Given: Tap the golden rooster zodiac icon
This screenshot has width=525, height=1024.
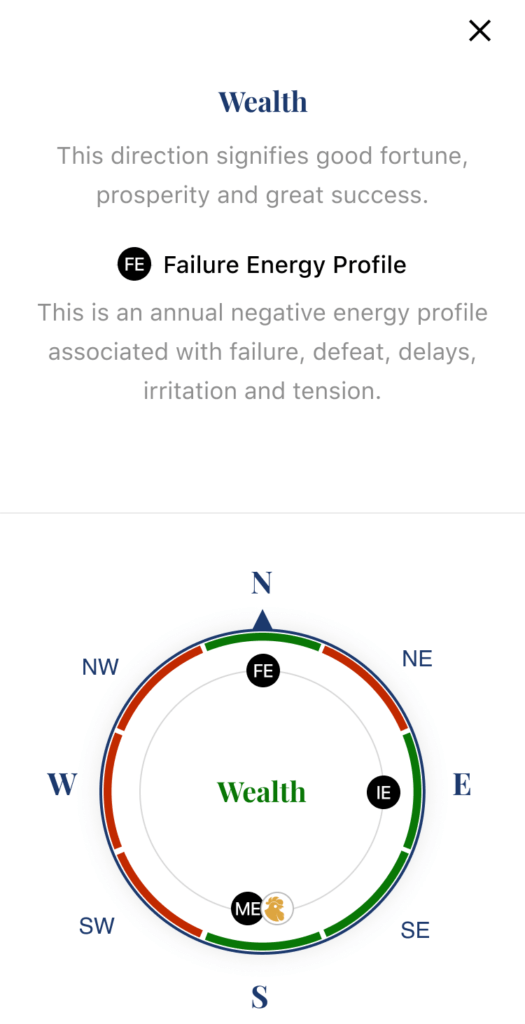Looking at the screenshot, I should (x=277, y=908).
